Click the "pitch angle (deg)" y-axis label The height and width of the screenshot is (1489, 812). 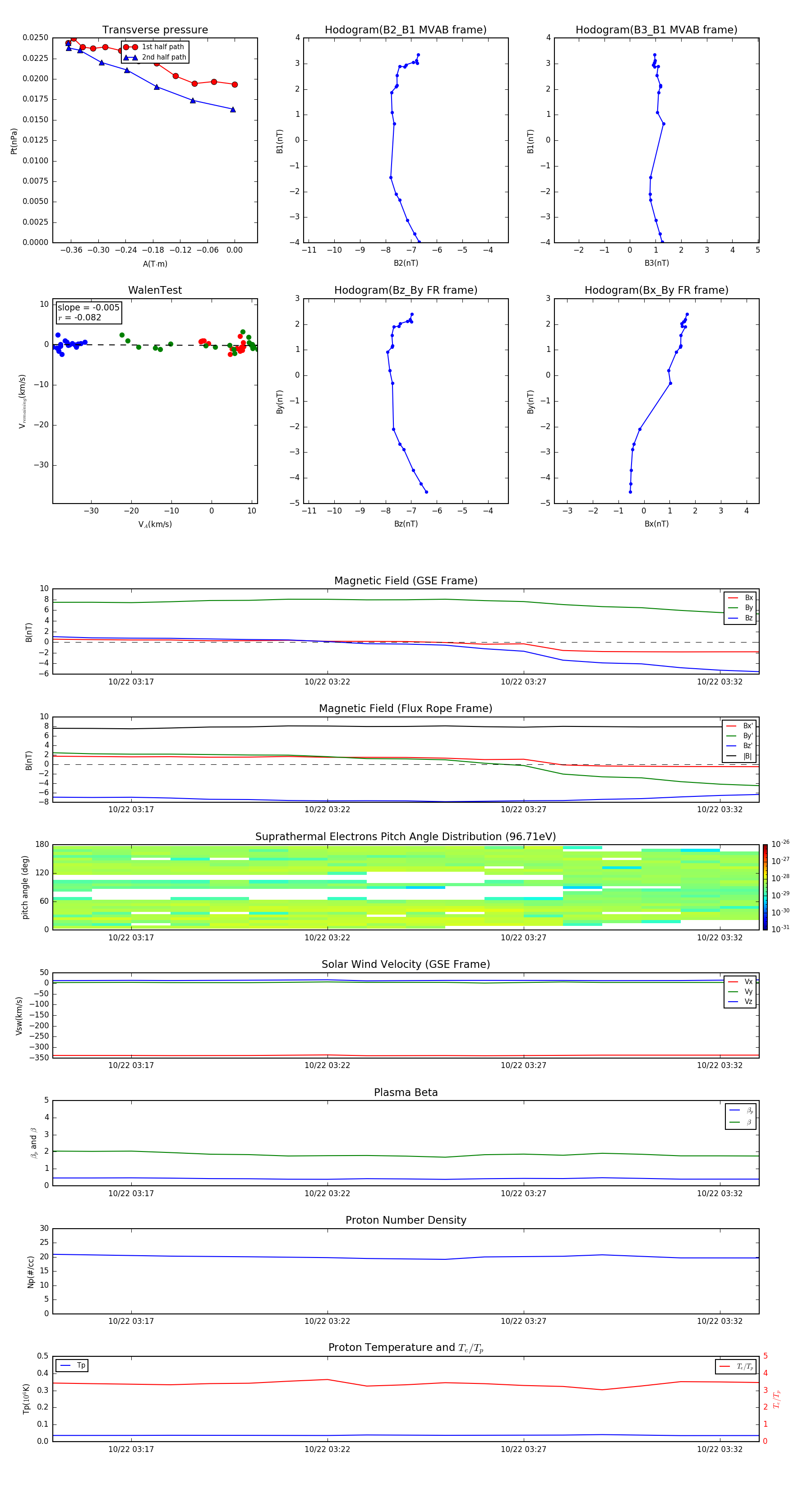25,887
